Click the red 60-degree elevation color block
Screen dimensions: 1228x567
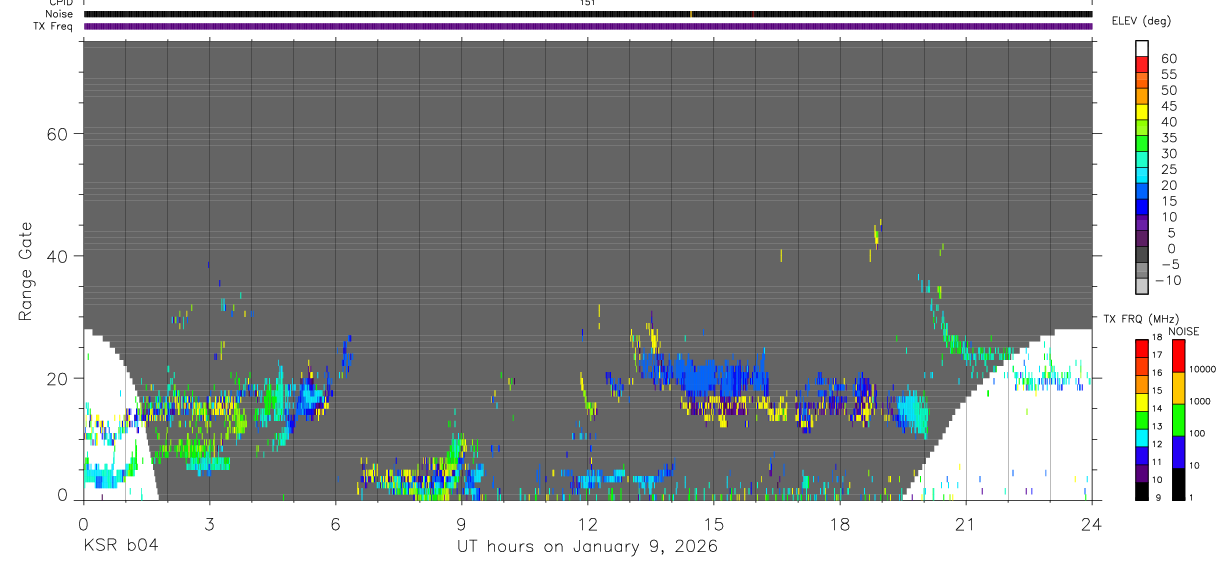pyautogui.click(x=1142, y=66)
